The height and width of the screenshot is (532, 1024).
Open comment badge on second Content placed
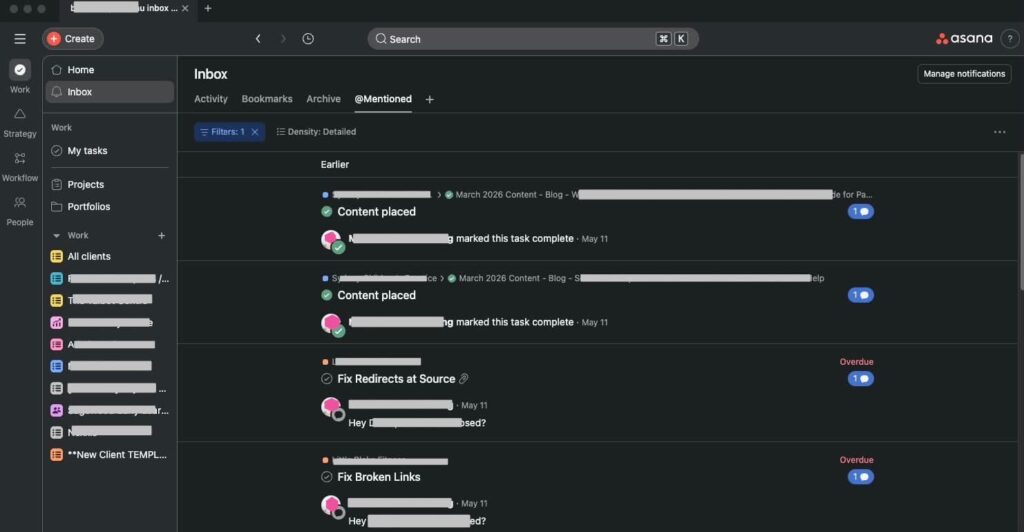pos(861,295)
